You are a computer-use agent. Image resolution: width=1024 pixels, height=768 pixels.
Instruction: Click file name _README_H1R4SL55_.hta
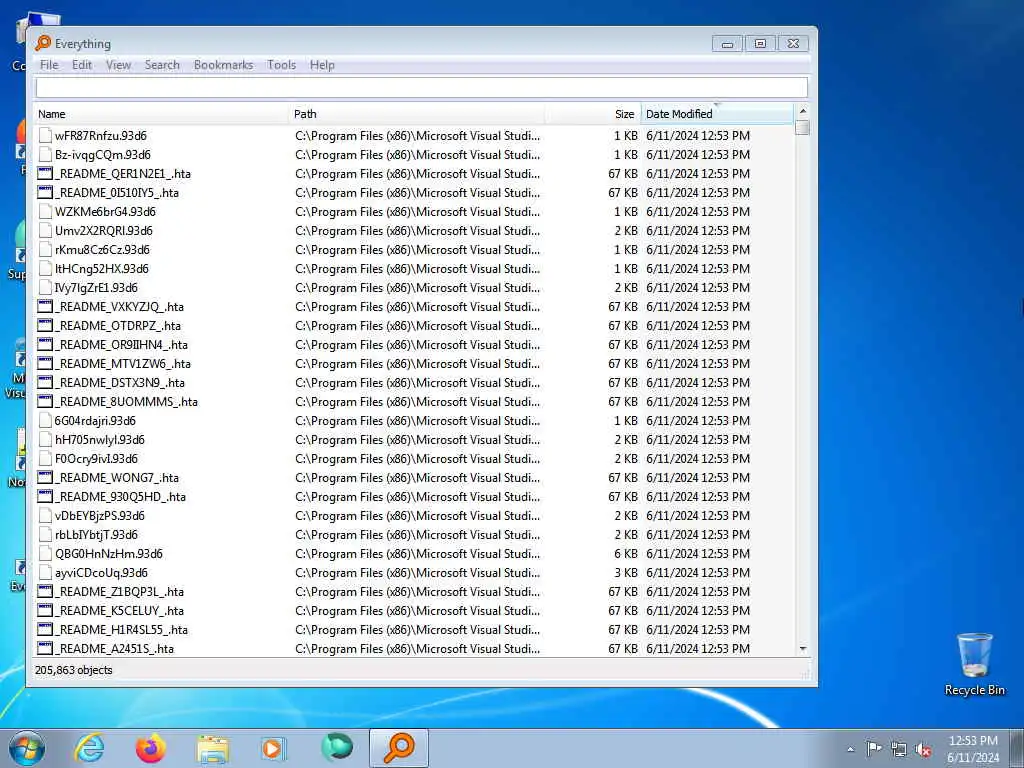121,630
